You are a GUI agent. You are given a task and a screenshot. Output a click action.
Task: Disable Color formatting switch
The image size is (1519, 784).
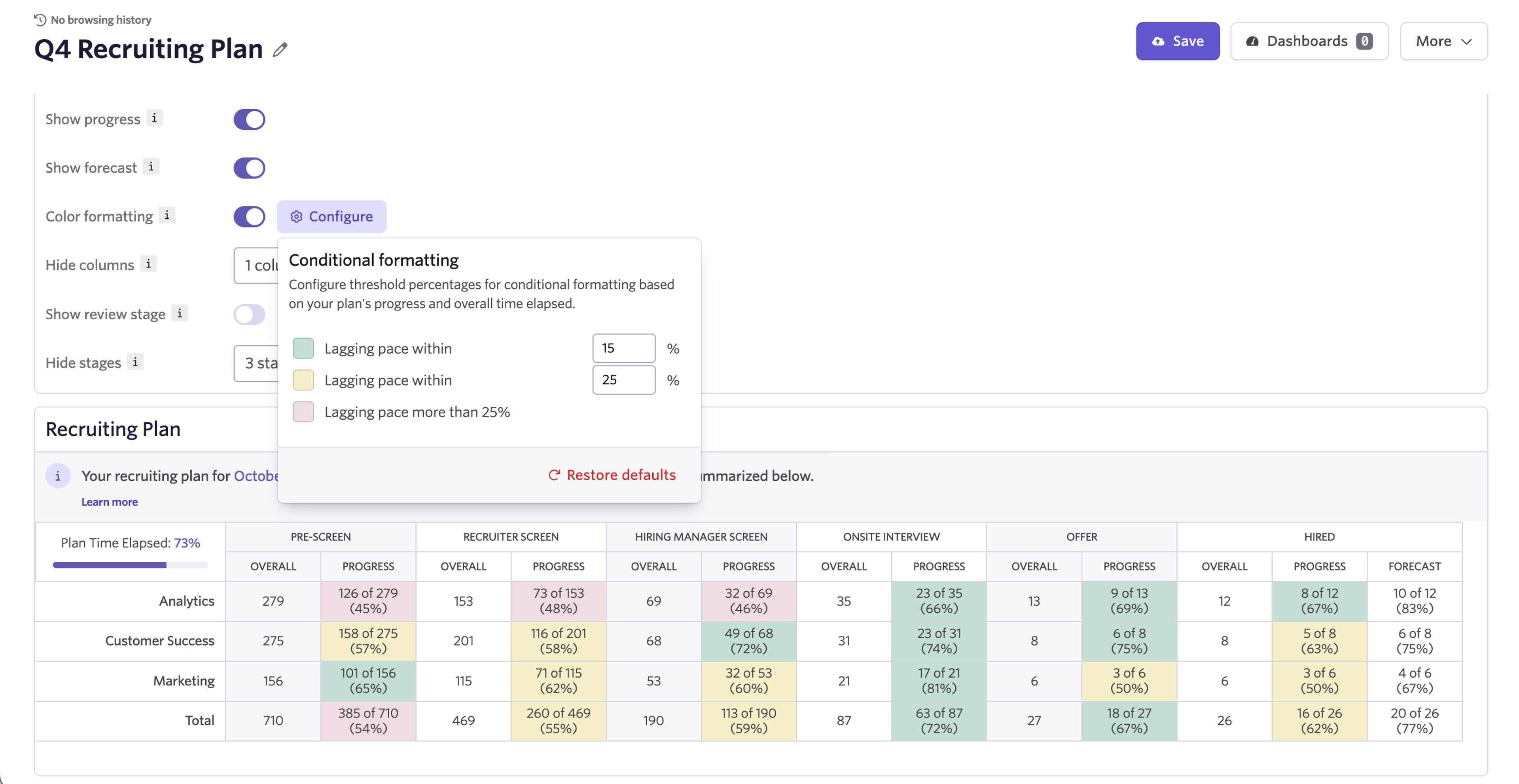pyautogui.click(x=250, y=216)
